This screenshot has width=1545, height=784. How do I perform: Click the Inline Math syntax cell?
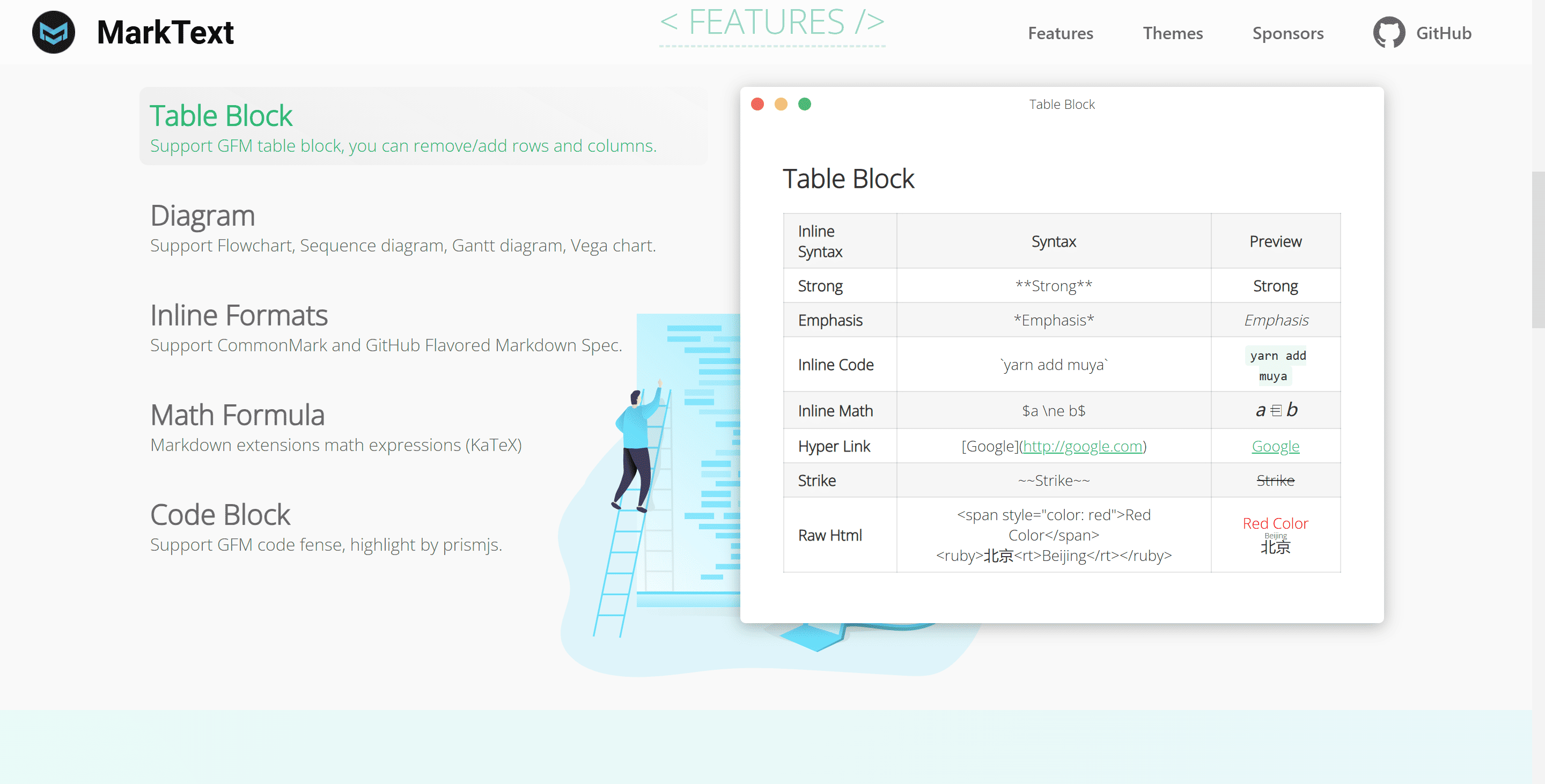(x=1053, y=411)
